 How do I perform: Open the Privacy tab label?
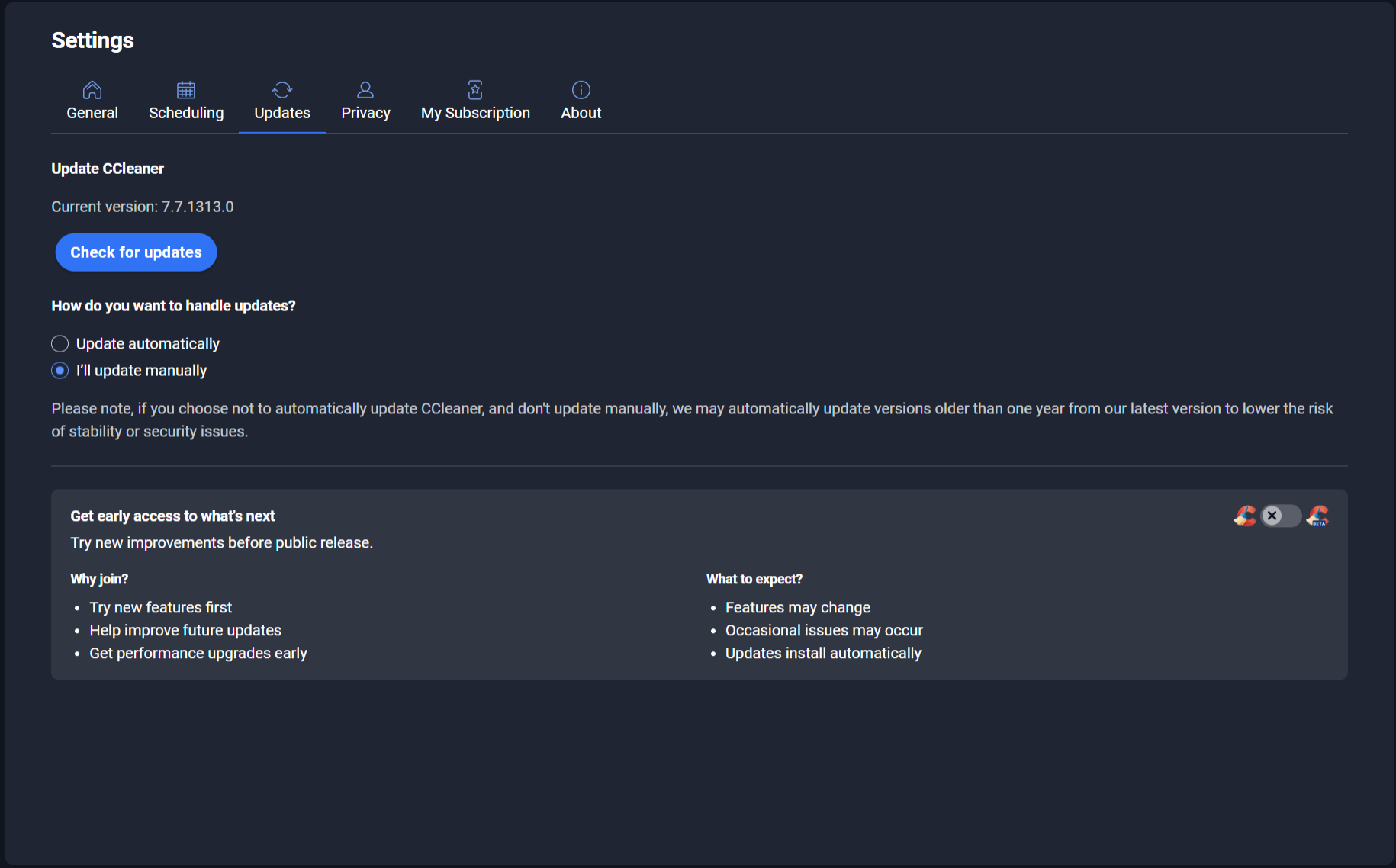[365, 113]
